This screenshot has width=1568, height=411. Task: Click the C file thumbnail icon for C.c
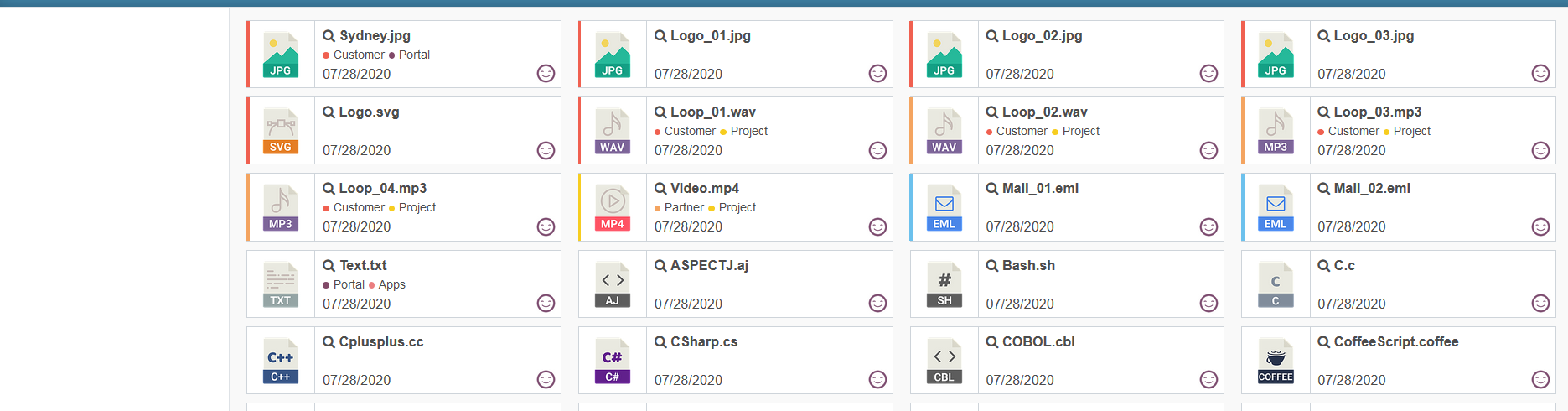click(x=1276, y=284)
